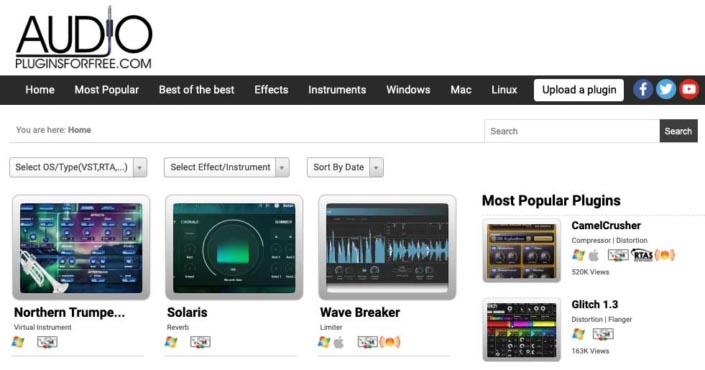The image size is (705, 370).
Task: Click 'Limiter' category under Wave Breaker
Action: [x=331, y=327]
